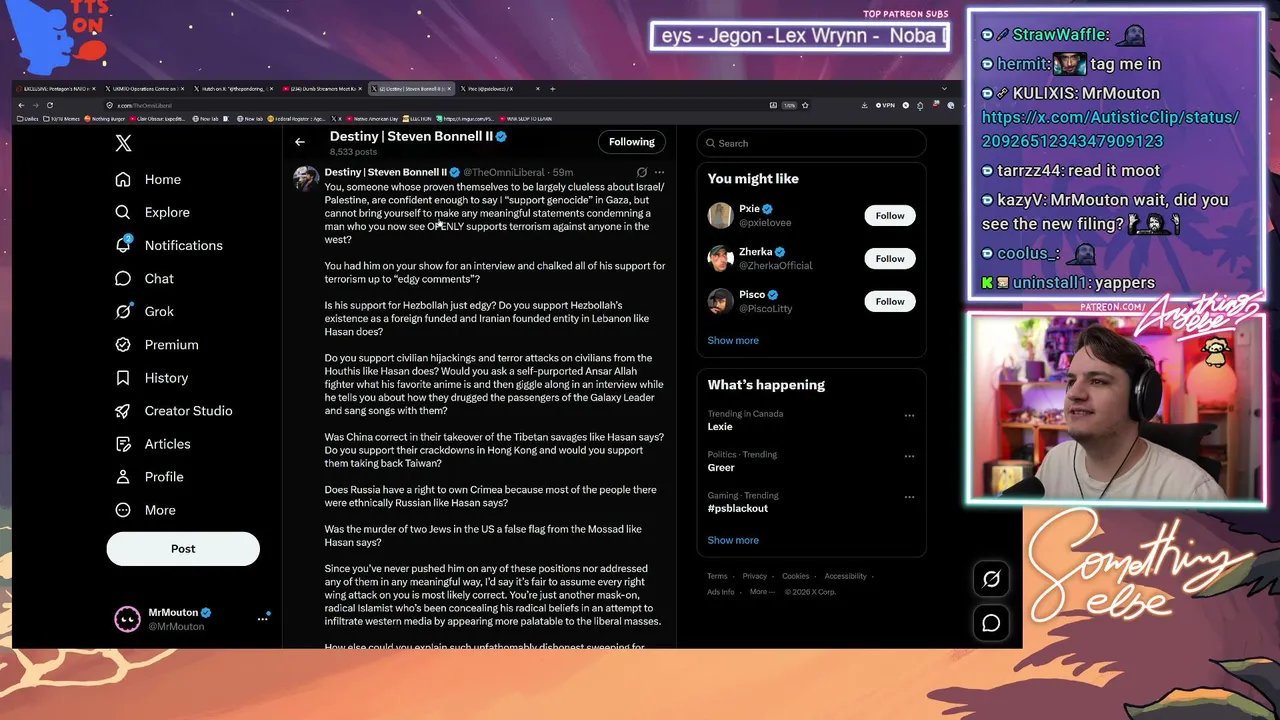Click the Grok icon on Destiny's post
This screenshot has height=720, width=1280.
pyautogui.click(x=642, y=172)
